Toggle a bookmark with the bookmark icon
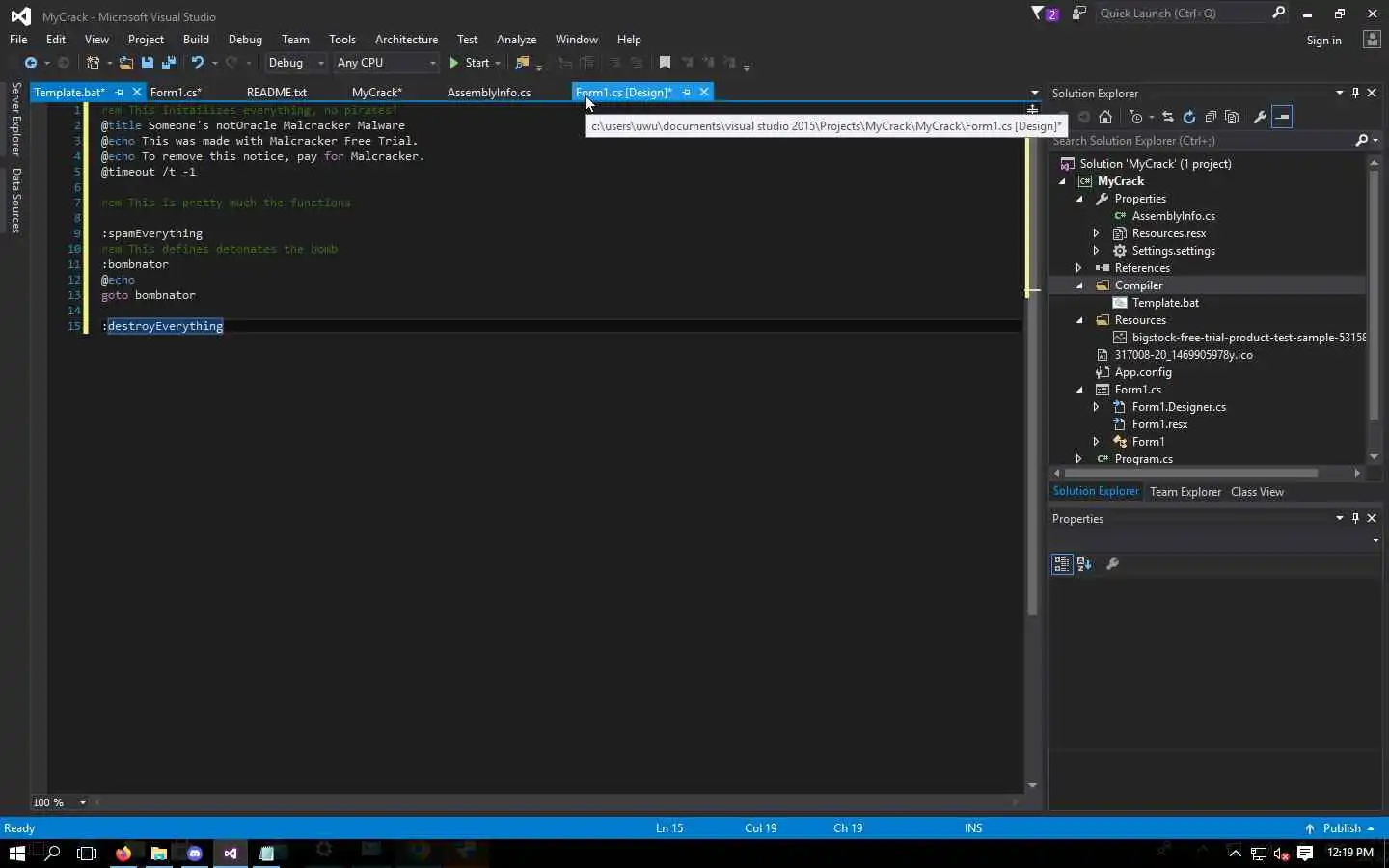 [665, 63]
